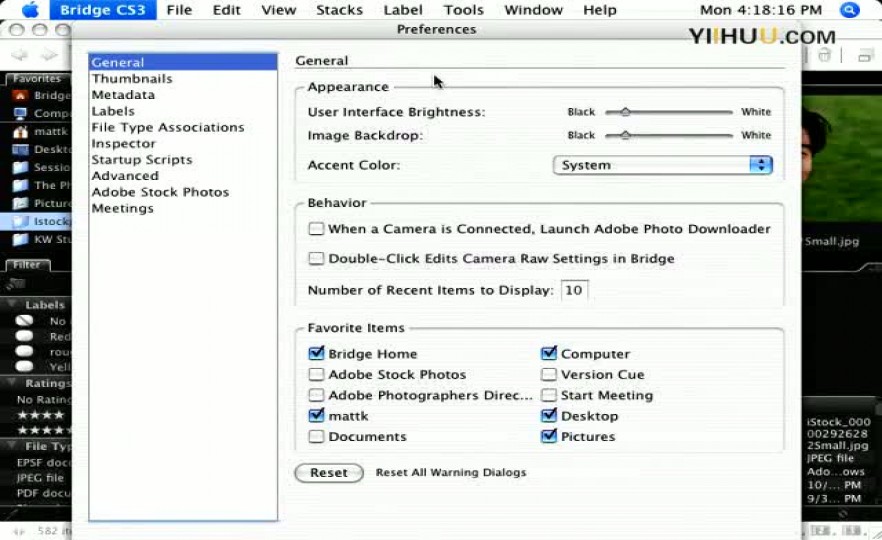Filter by JPEG file type

point(40,478)
